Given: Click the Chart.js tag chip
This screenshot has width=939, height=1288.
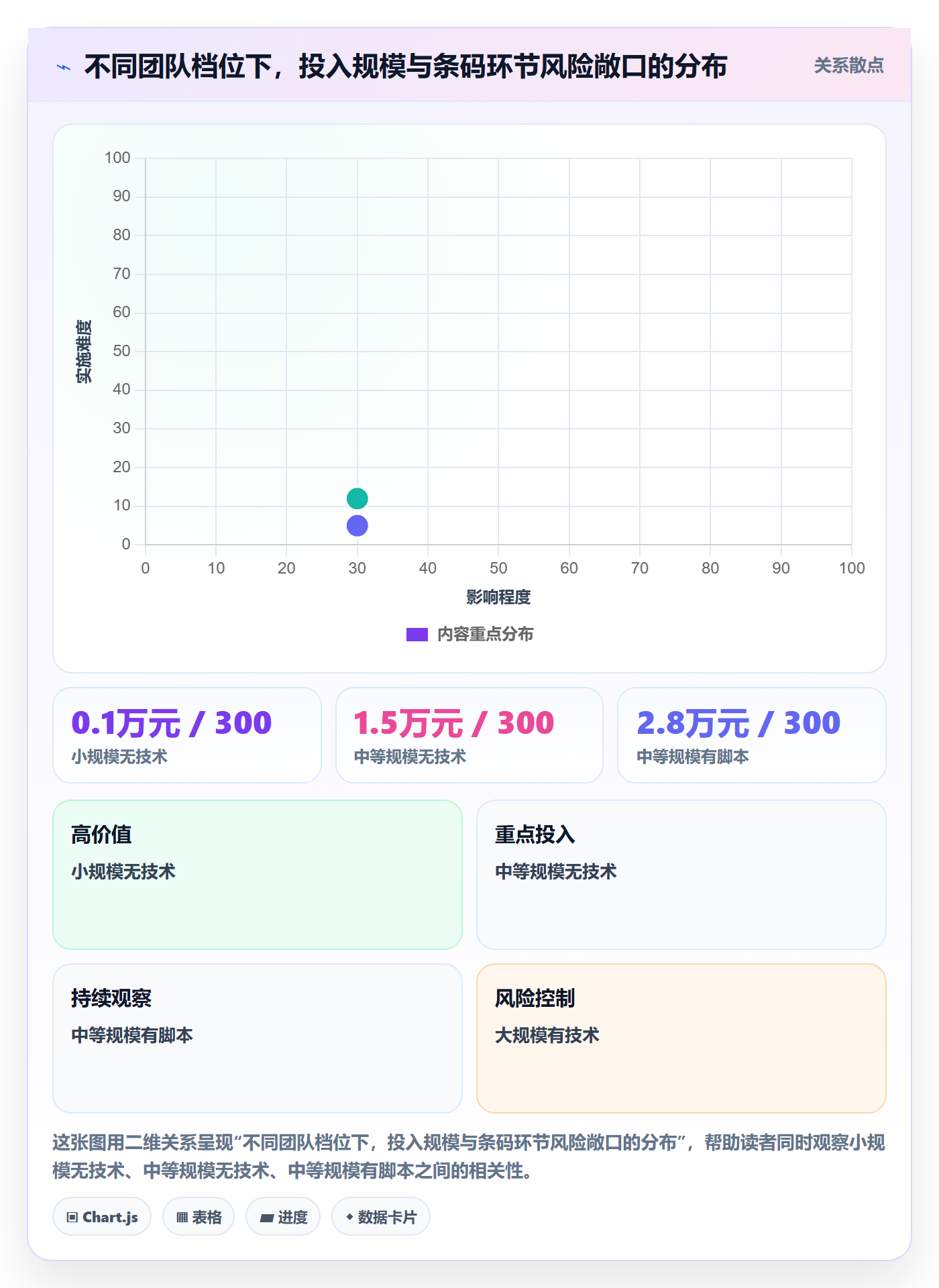Looking at the screenshot, I should point(102,1217).
